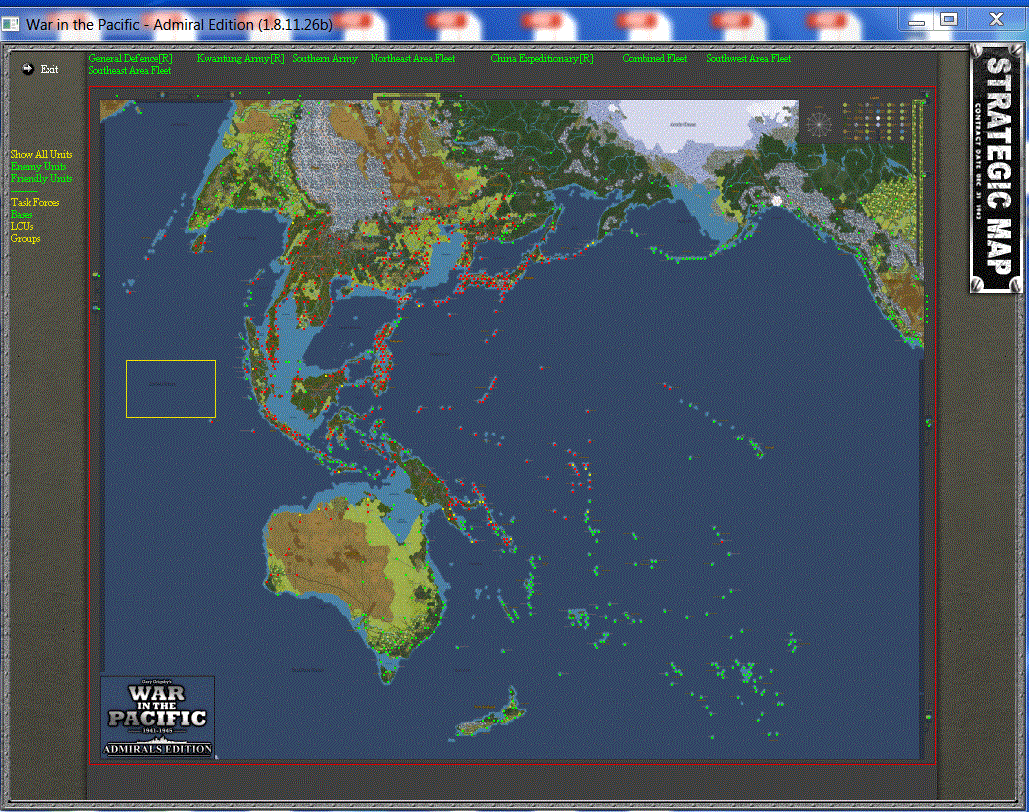Pick the Southwest Area Fleet command

pyautogui.click(x=749, y=58)
